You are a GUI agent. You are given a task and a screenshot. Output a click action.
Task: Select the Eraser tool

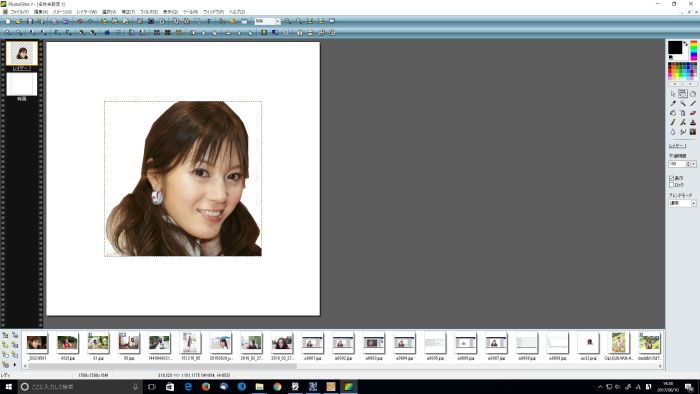(x=693, y=113)
